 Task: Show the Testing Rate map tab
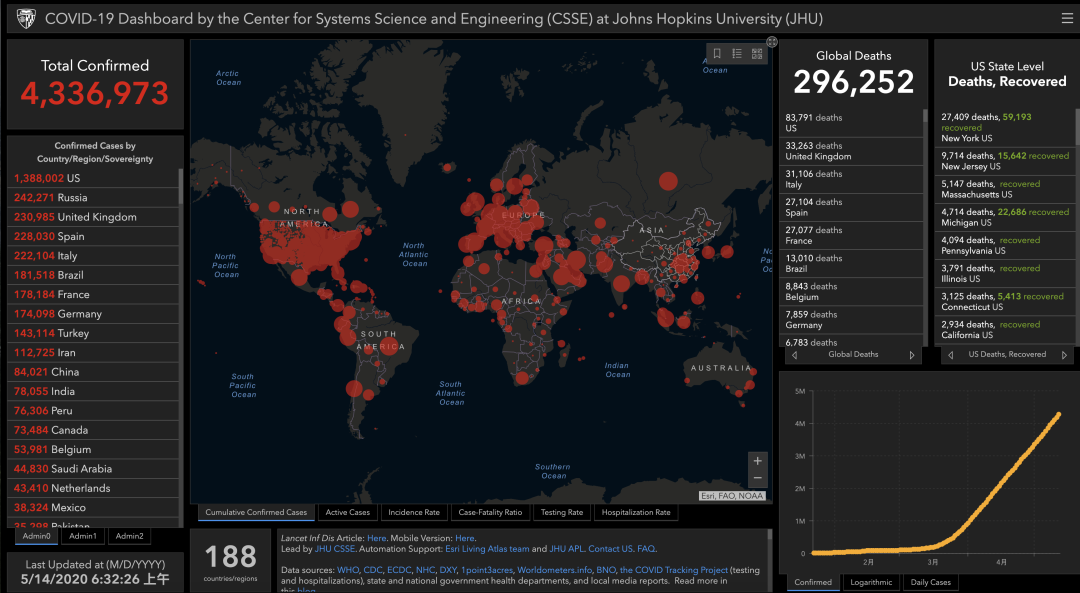[562, 512]
